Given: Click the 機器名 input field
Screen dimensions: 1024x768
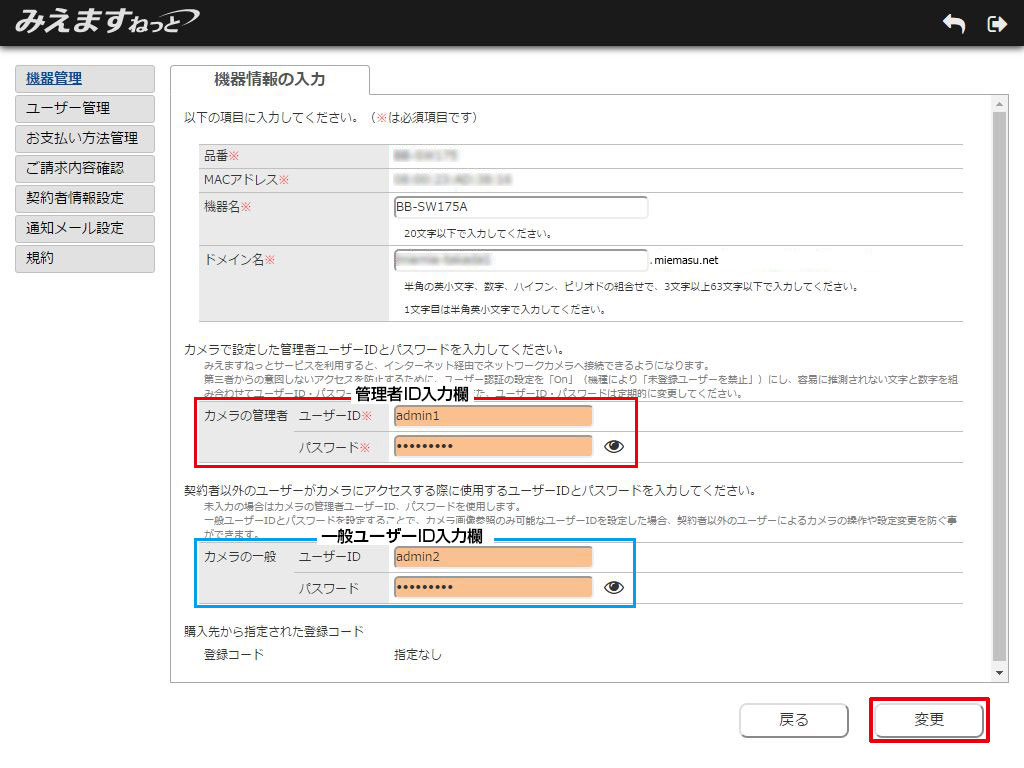Looking at the screenshot, I should tap(521, 207).
